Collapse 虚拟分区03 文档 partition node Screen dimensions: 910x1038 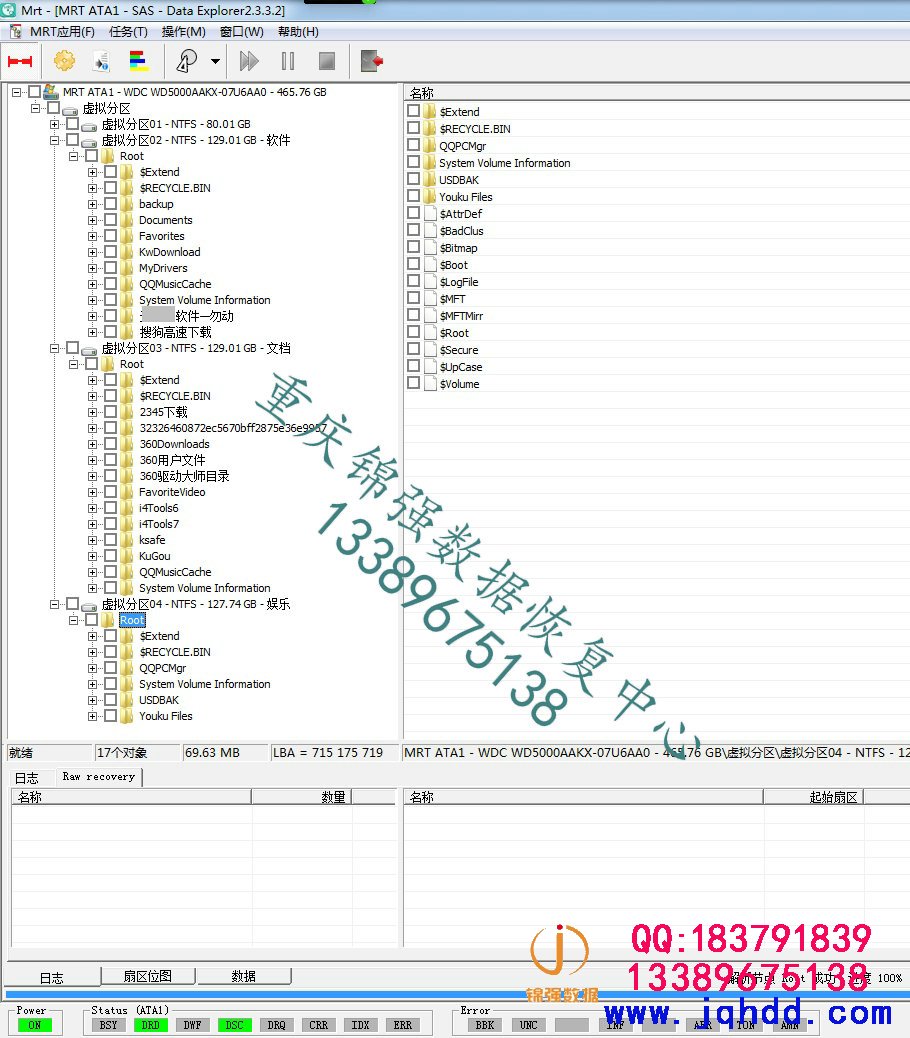(54, 348)
